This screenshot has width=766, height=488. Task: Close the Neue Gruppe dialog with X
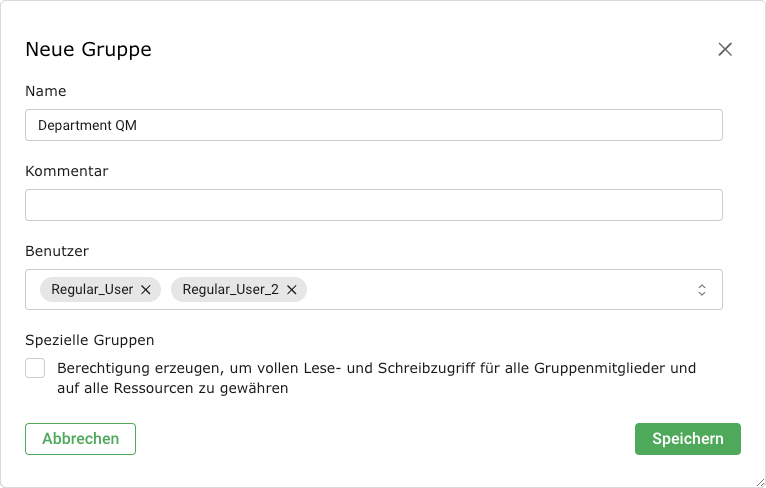(725, 50)
